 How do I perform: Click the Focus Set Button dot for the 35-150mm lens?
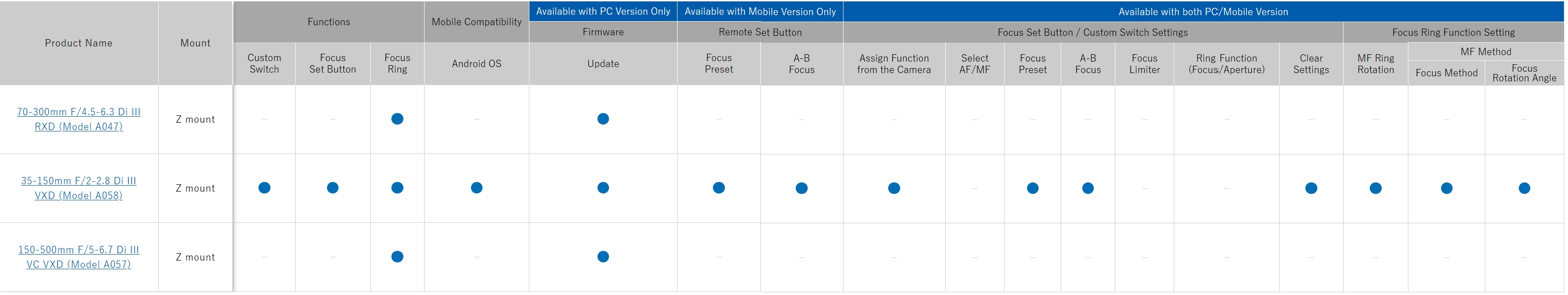(333, 188)
